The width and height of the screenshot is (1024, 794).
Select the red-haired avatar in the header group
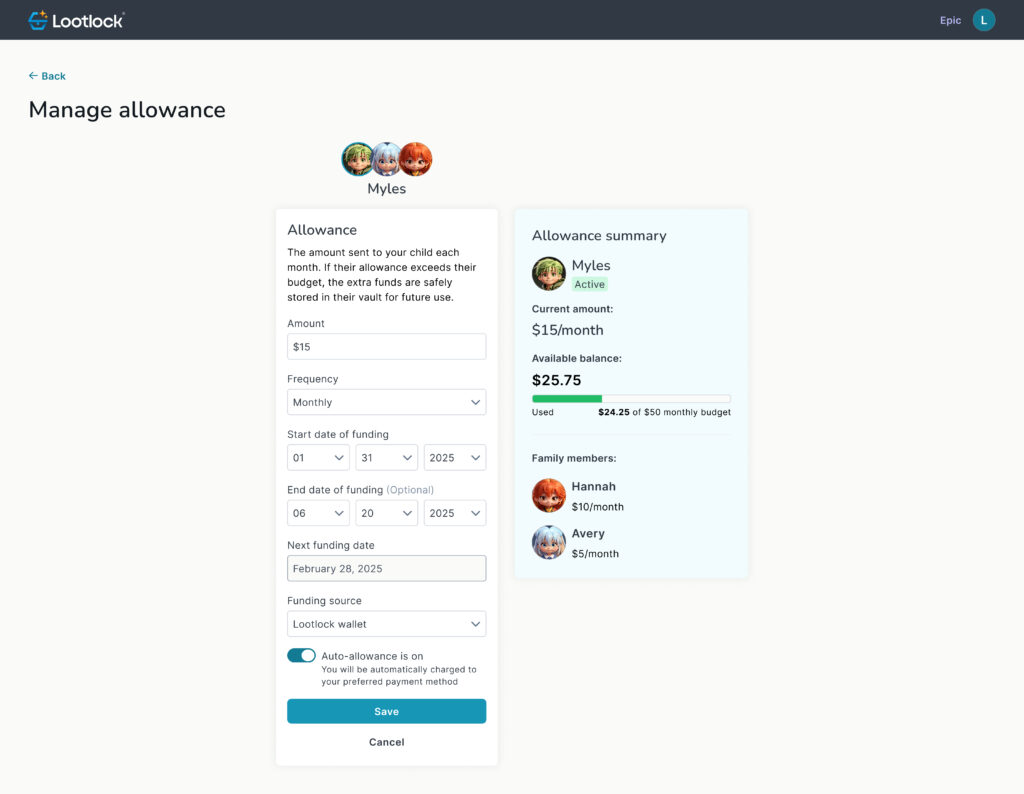pos(416,159)
